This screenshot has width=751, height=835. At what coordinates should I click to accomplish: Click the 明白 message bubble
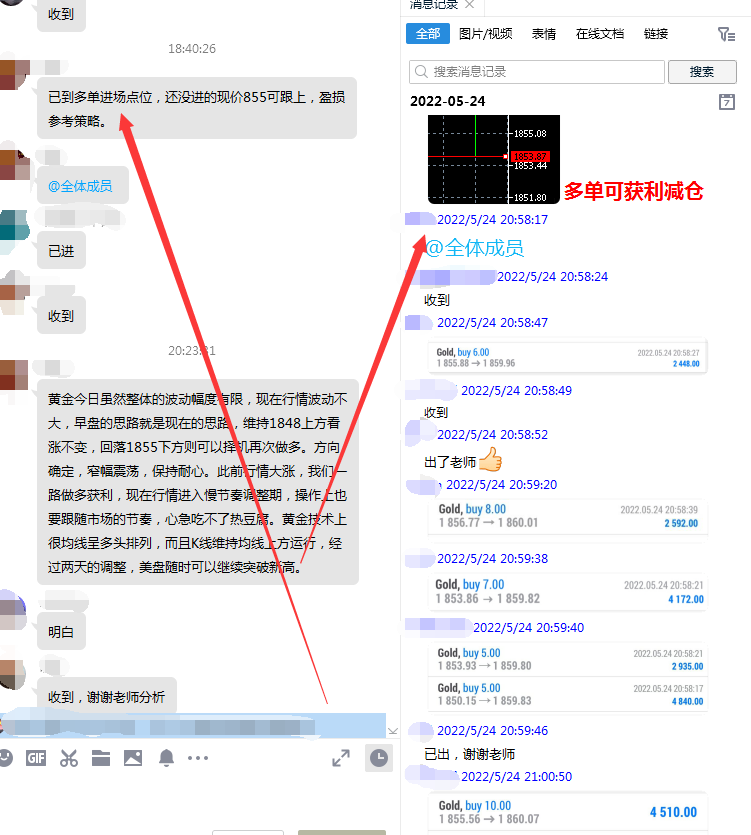click(61, 632)
